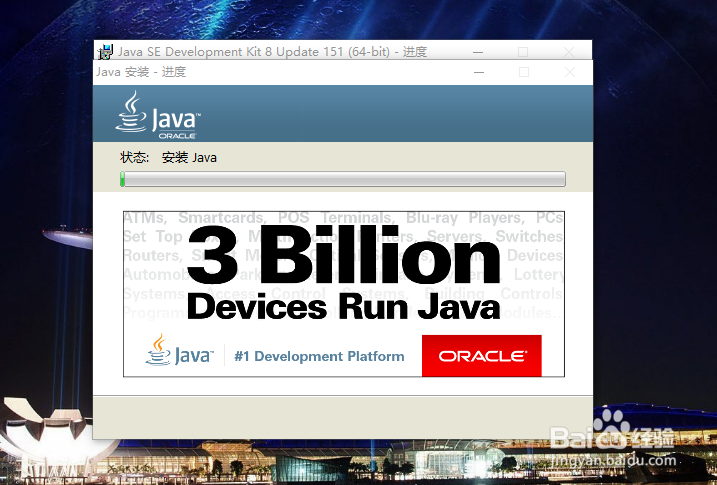Click the installation progress bar

[343, 179]
